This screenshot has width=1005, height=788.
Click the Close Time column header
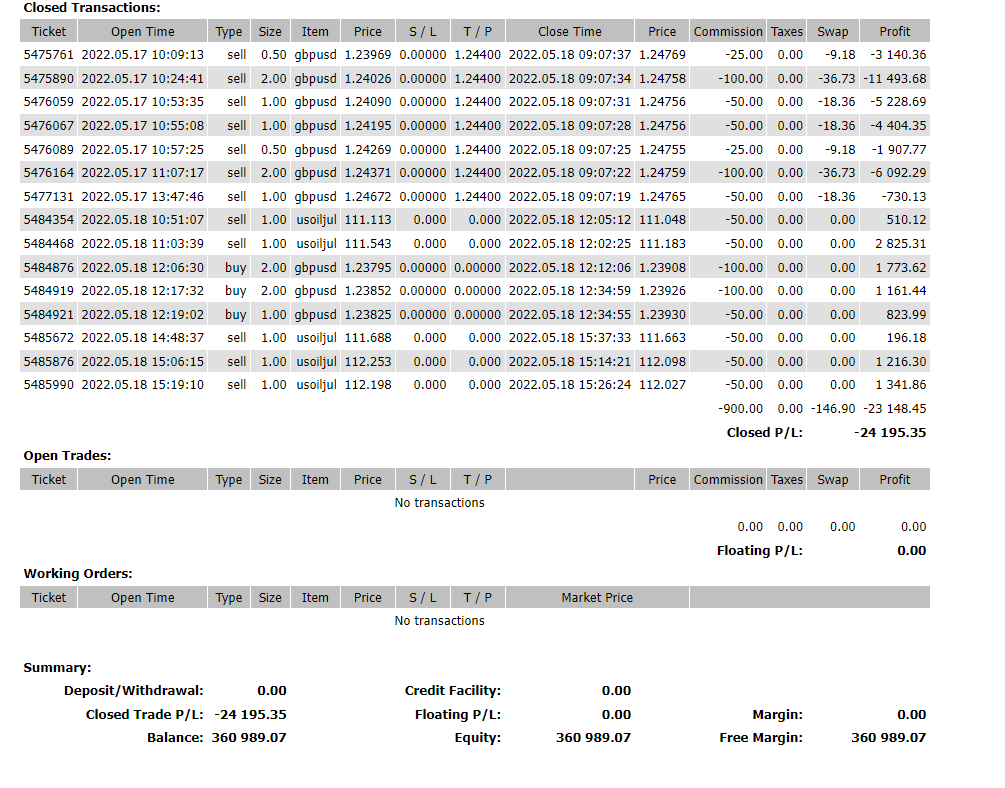click(569, 31)
